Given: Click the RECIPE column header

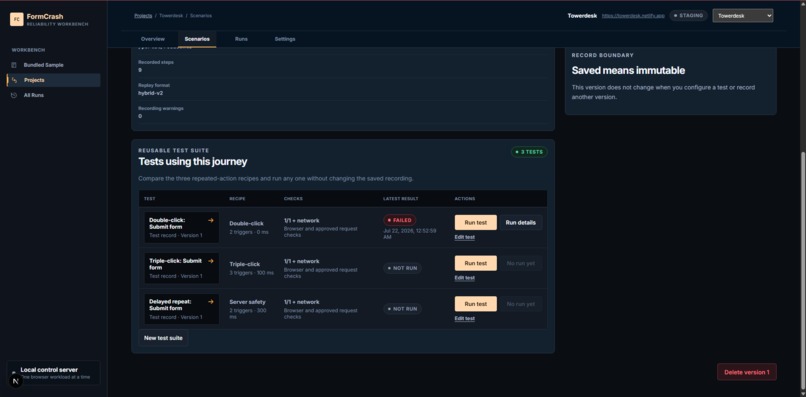Looking at the screenshot, I should click(x=236, y=198).
